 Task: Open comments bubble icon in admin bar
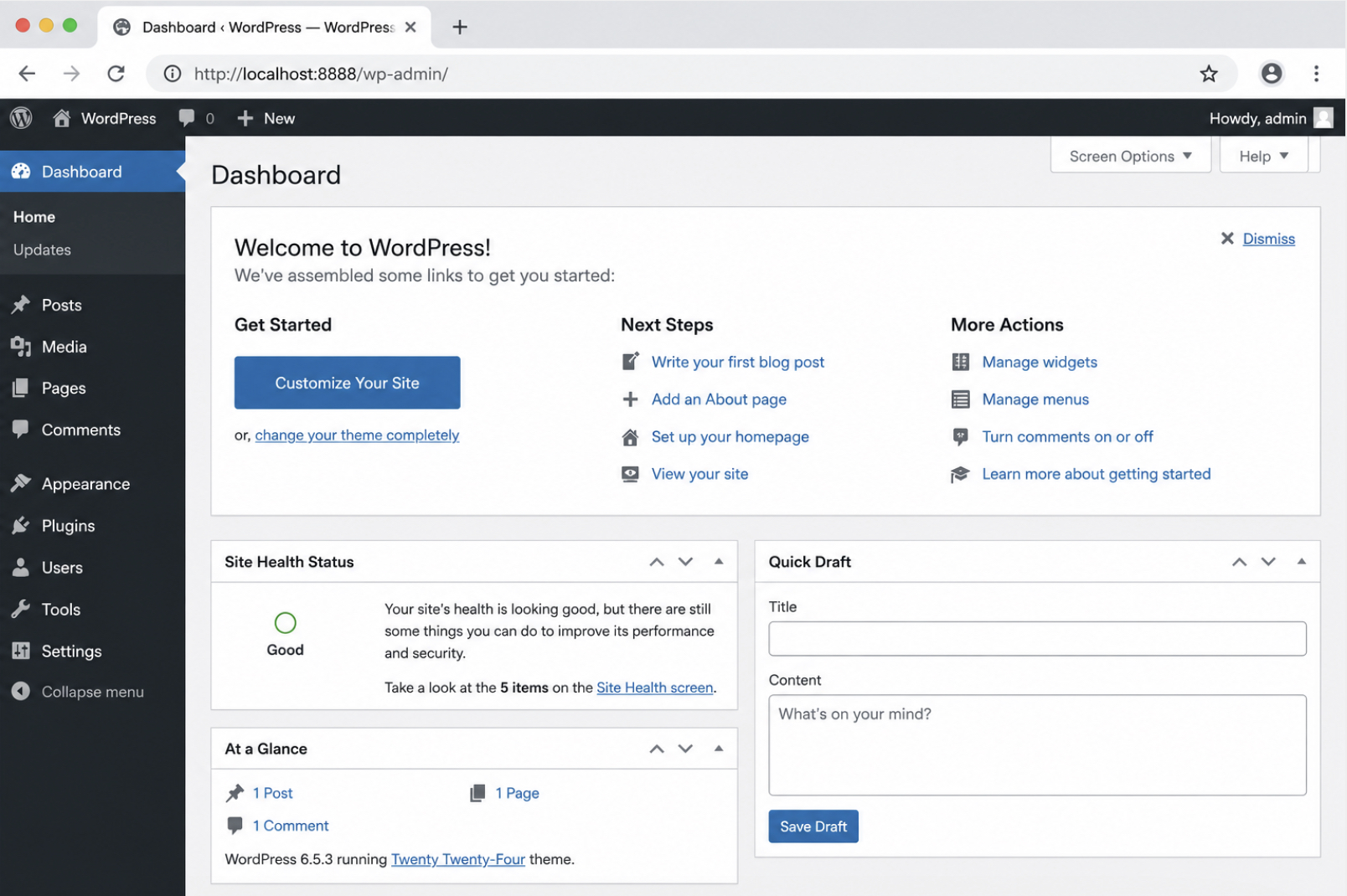(187, 118)
